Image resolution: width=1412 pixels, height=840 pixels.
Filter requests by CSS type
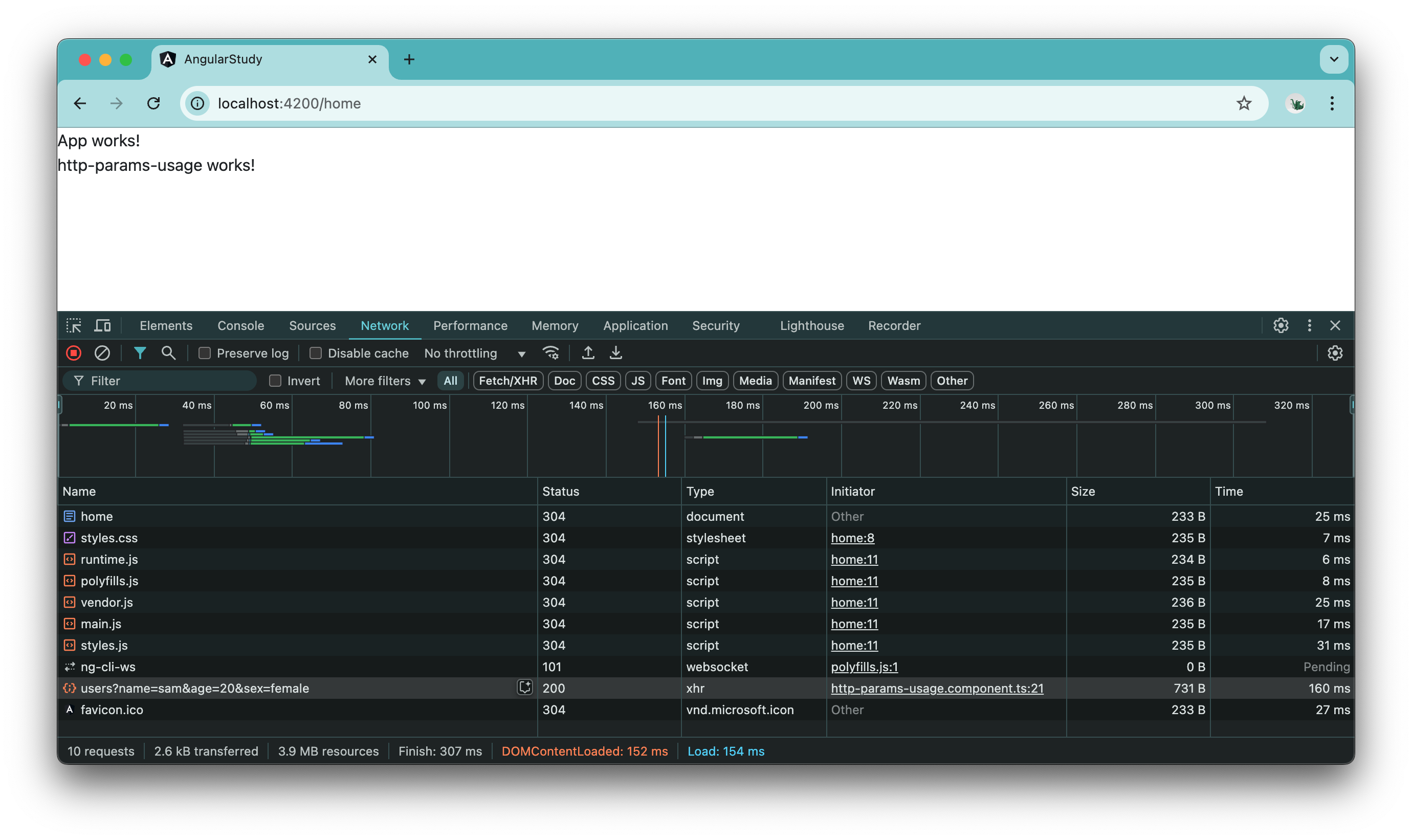603,381
